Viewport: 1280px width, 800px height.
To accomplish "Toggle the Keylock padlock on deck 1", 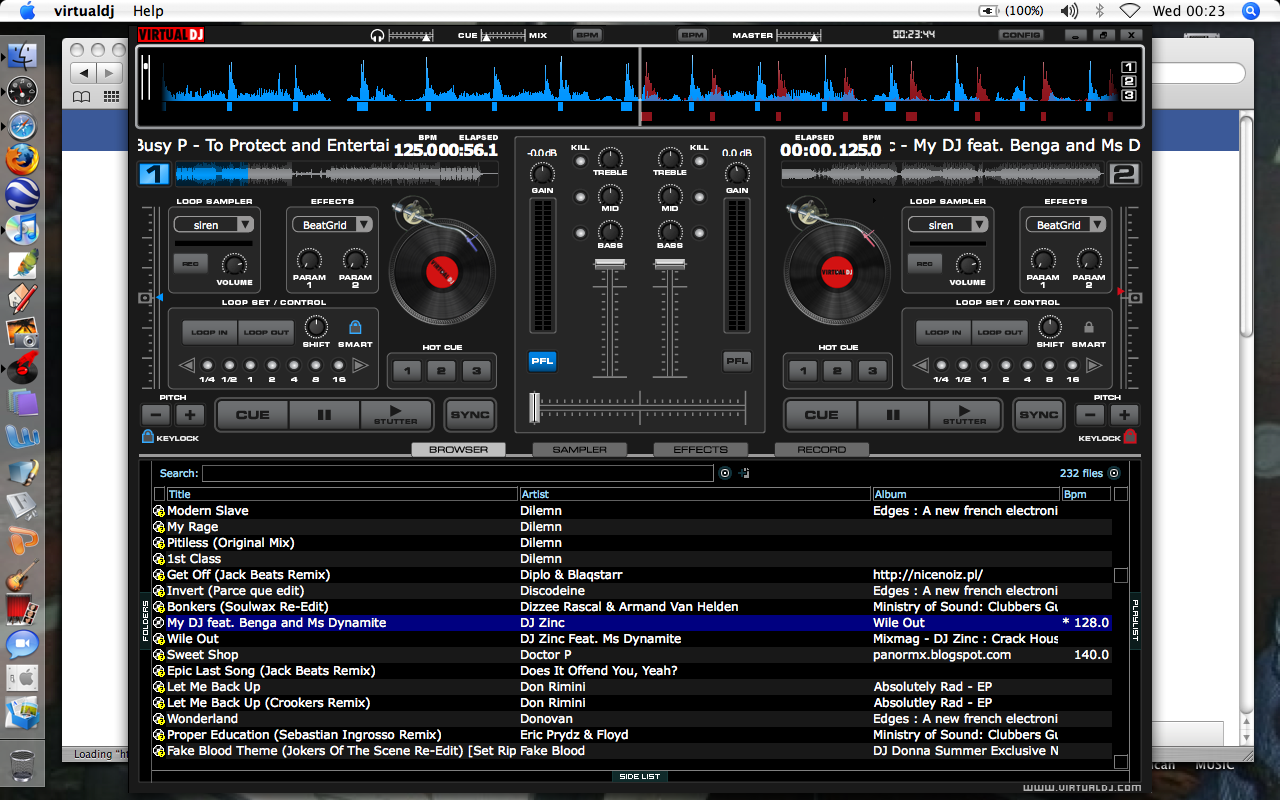I will (x=148, y=437).
